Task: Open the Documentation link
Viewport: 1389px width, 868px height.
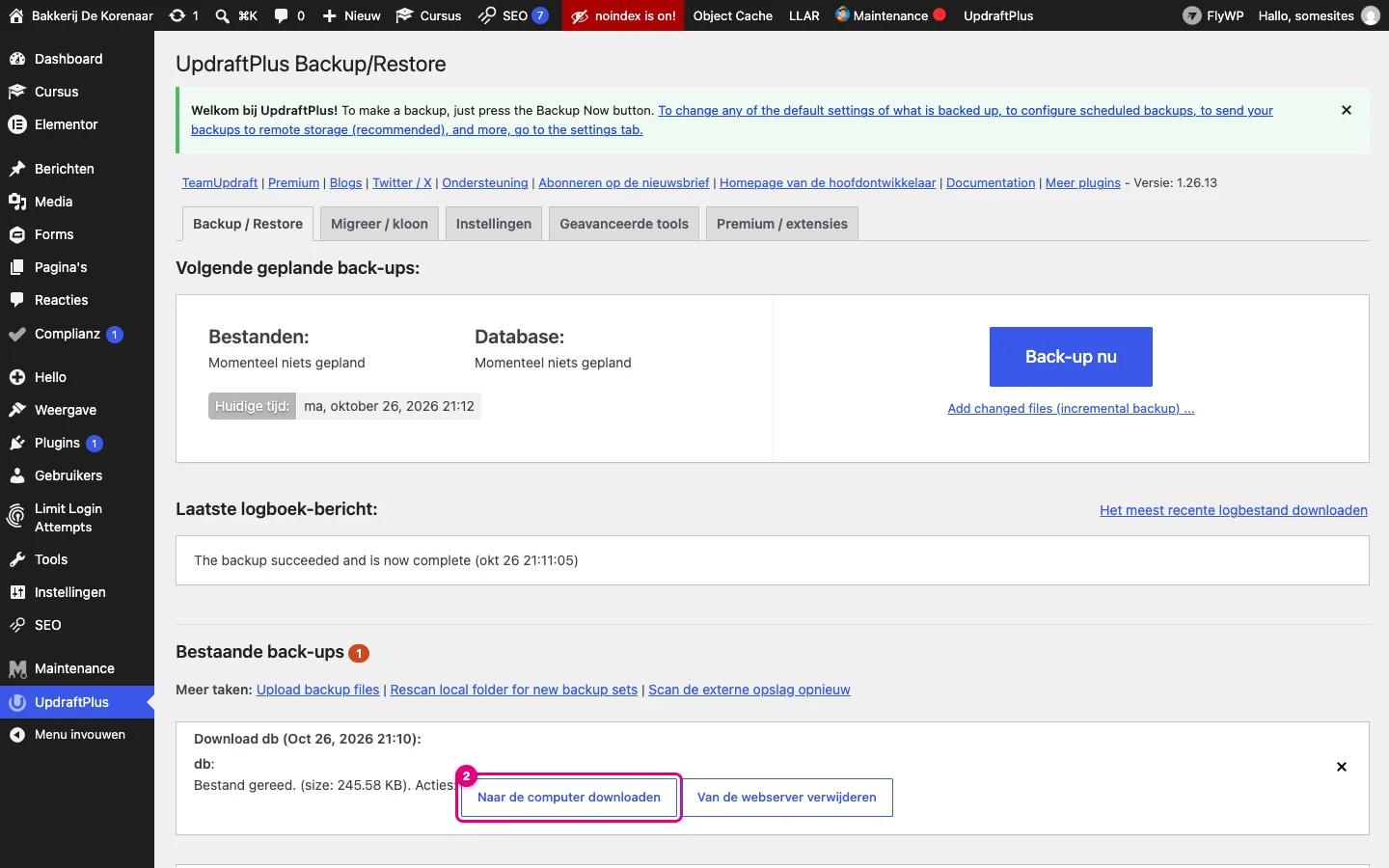Action: tap(991, 182)
